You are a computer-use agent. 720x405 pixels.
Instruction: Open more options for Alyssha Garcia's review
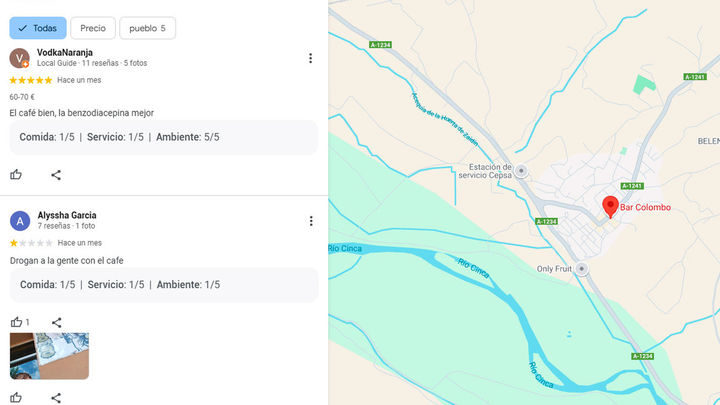310,221
